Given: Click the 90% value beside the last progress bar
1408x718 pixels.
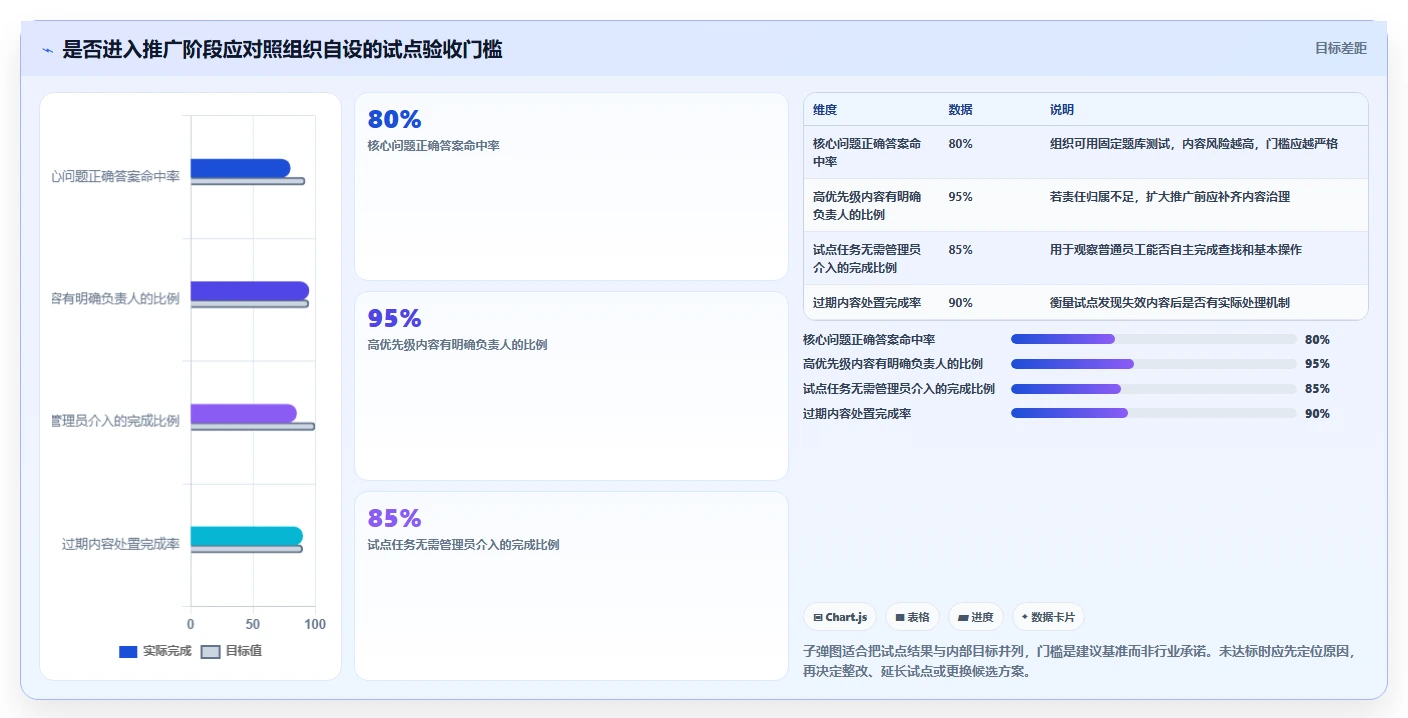Looking at the screenshot, I should click(x=1317, y=414).
